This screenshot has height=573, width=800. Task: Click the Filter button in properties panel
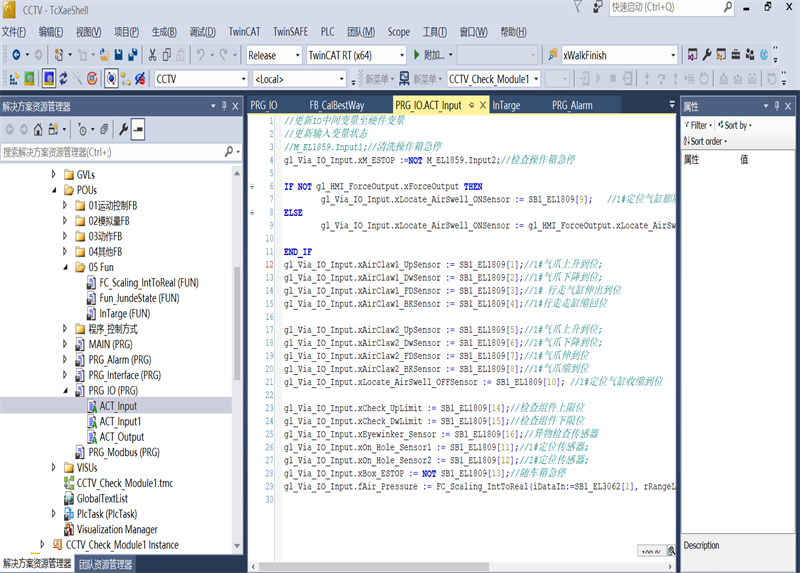[699, 125]
